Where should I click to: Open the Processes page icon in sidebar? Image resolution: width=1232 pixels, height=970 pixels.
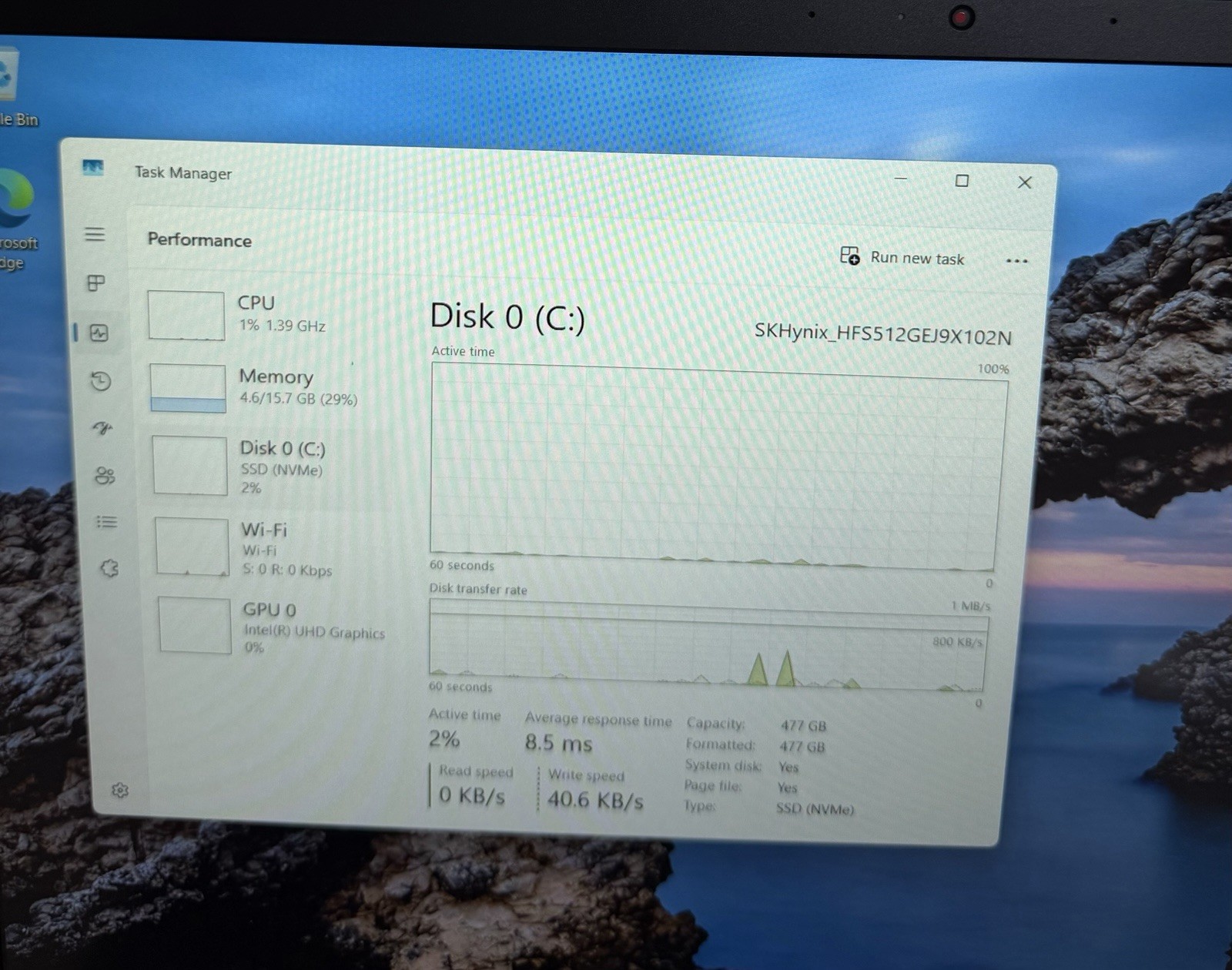point(96,283)
